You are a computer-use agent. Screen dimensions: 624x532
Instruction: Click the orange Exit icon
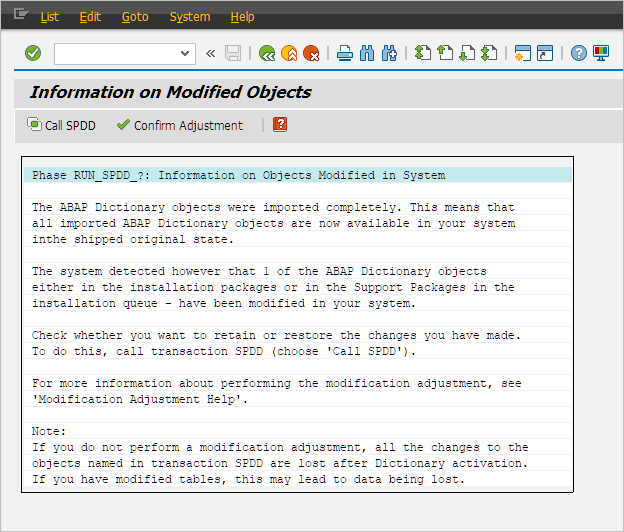click(289, 53)
